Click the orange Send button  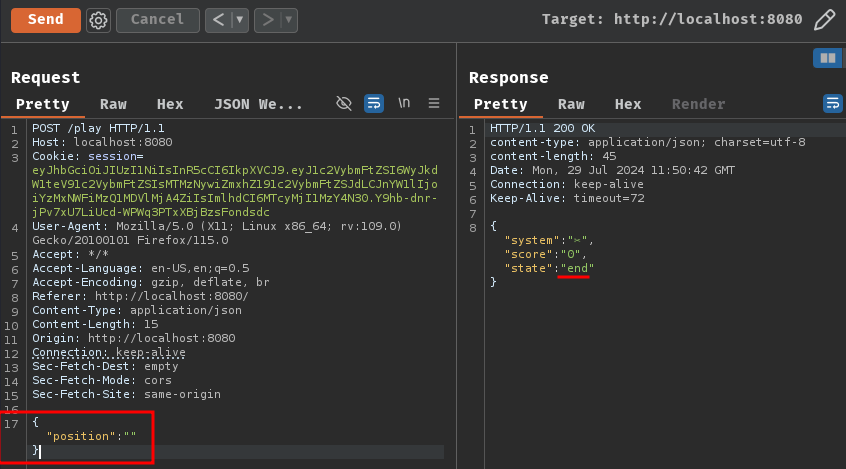pyautogui.click(x=46, y=20)
